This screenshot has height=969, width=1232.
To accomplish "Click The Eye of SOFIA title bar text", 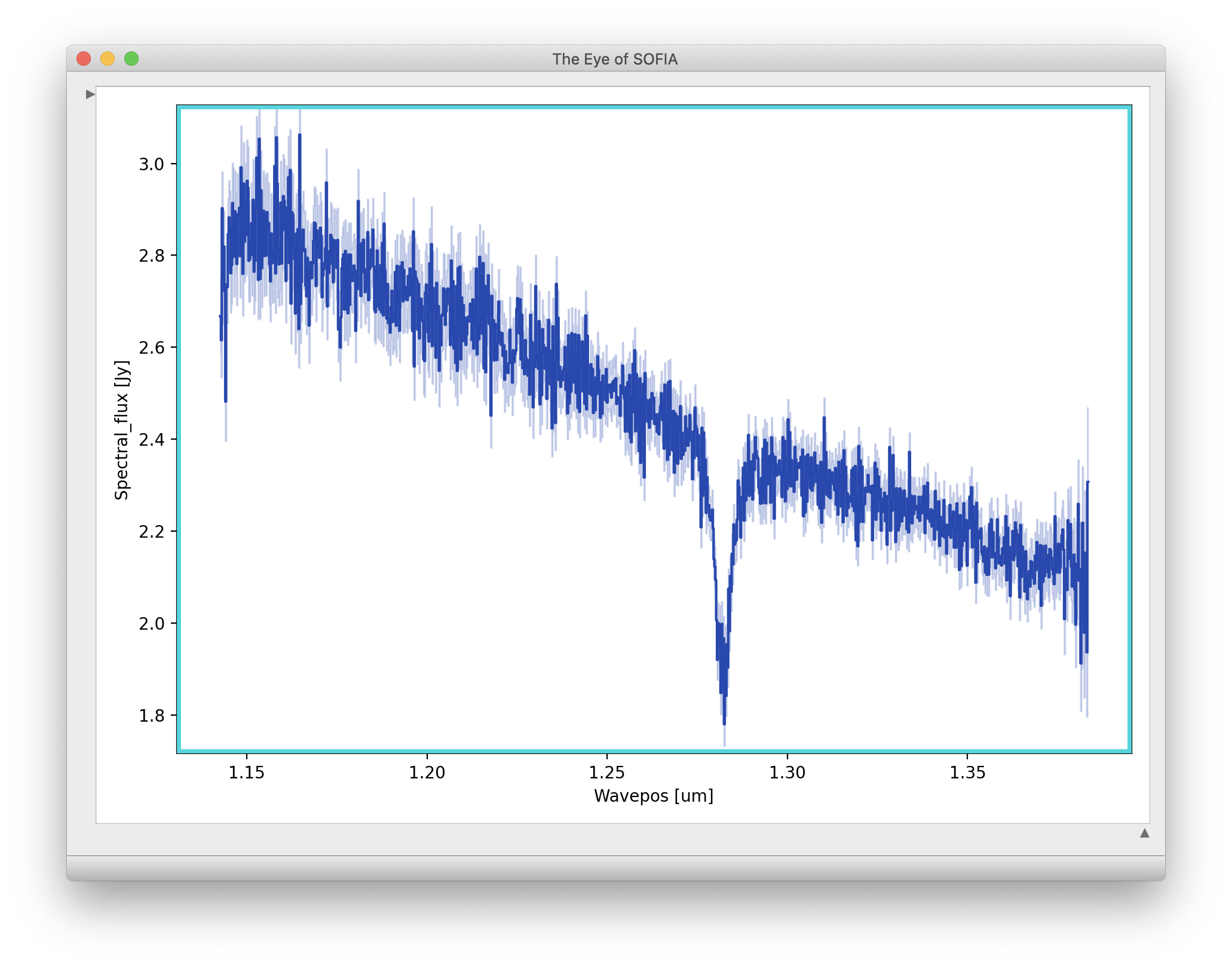I will (615, 59).
